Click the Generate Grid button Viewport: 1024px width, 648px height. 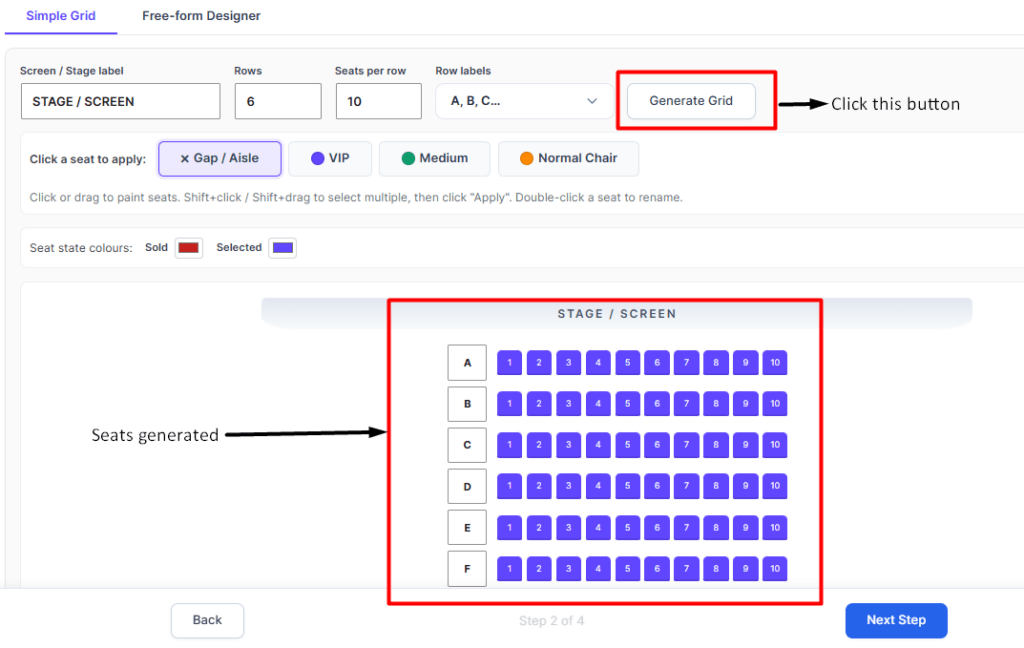tap(691, 101)
